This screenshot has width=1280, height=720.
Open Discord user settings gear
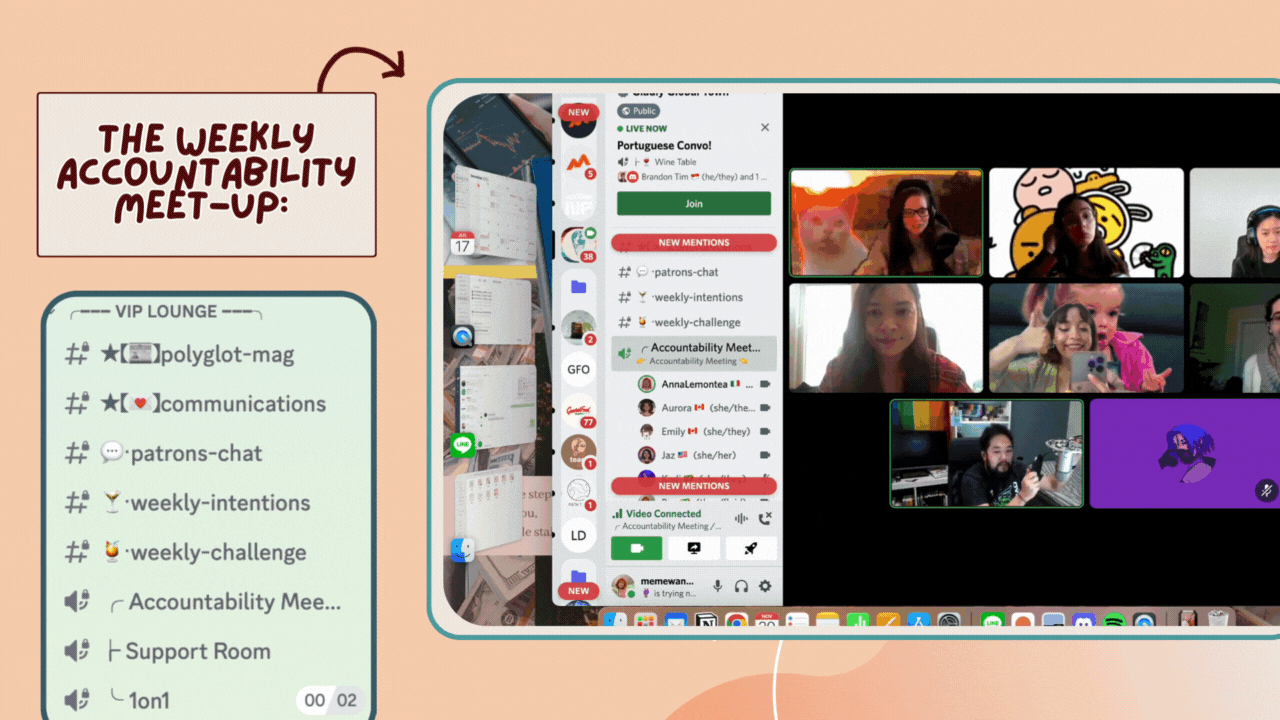(x=765, y=586)
